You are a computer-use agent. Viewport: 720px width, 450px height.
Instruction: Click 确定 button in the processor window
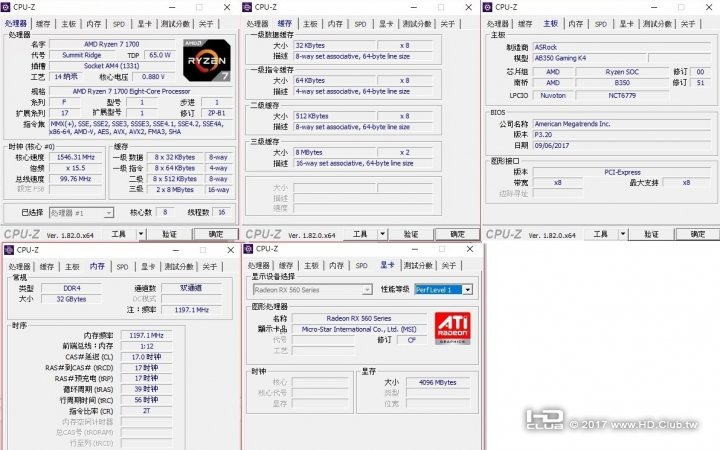pos(216,234)
